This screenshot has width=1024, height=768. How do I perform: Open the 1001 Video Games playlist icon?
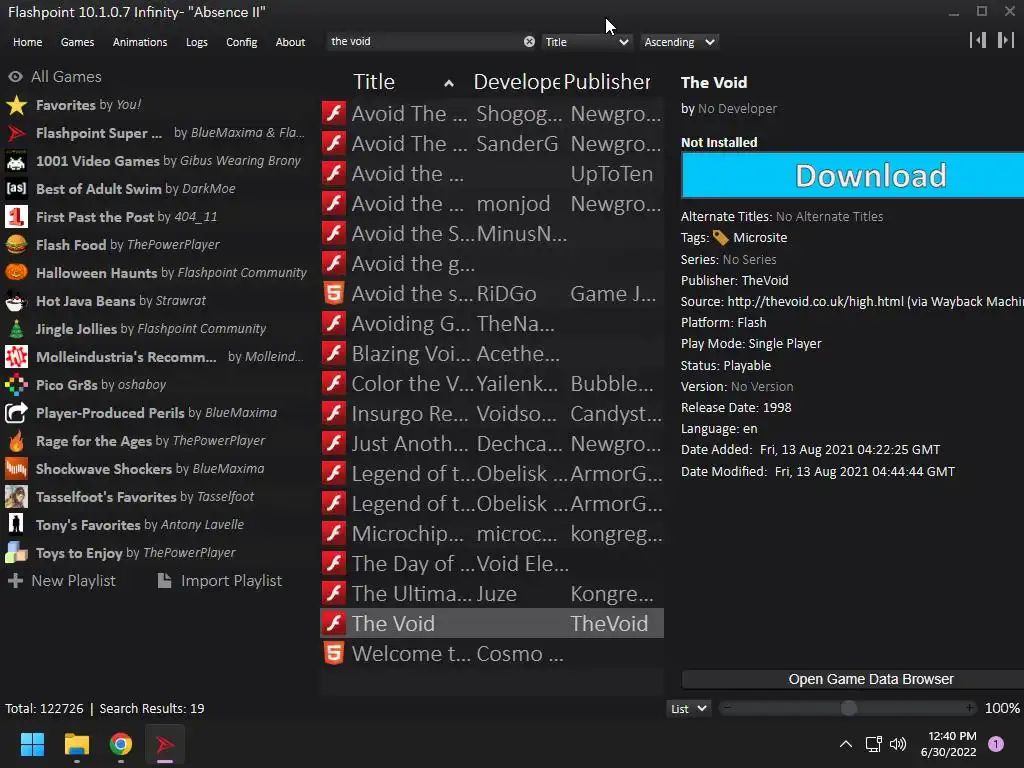[x=16, y=161]
